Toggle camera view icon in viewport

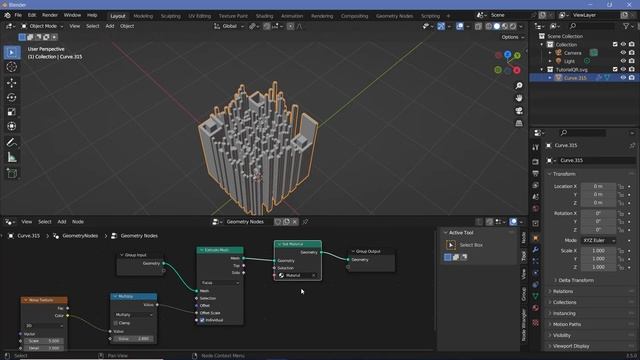click(519, 111)
